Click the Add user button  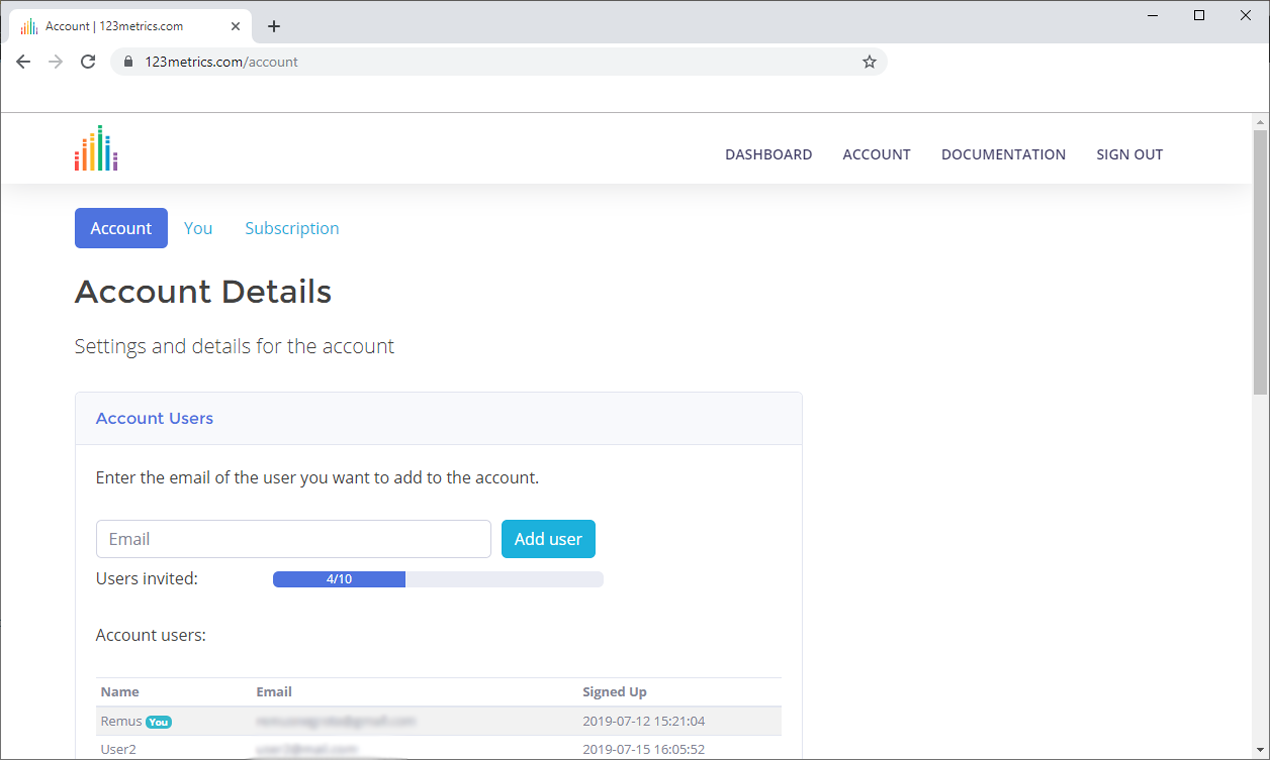pyautogui.click(x=548, y=539)
